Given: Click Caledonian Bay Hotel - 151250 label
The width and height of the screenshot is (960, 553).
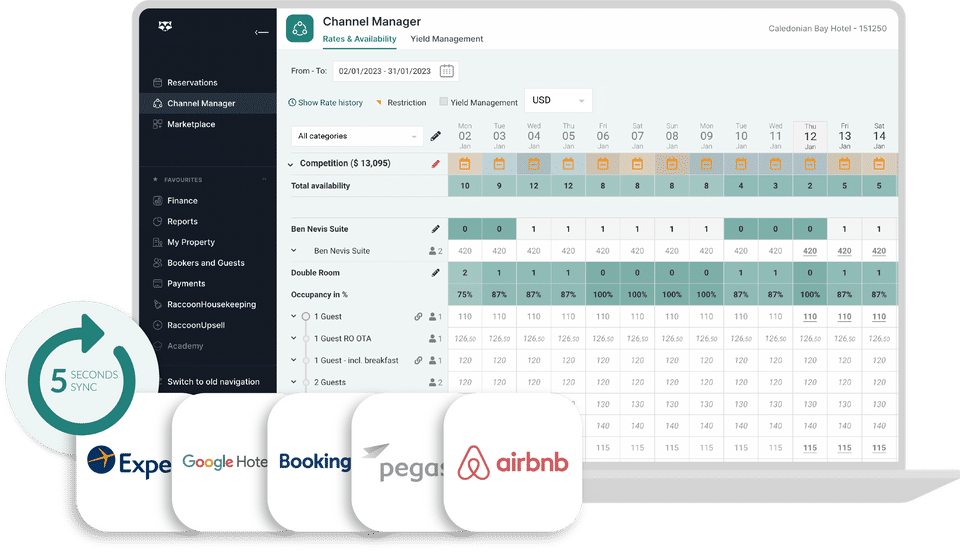Looking at the screenshot, I should click(x=827, y=29).
